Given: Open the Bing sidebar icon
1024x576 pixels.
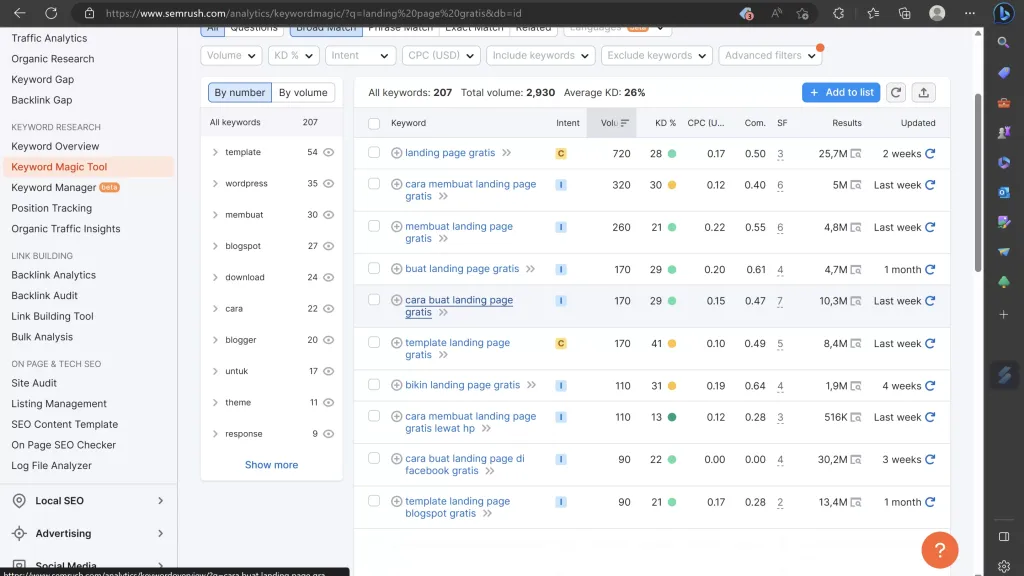Looking at the screenshot, I should coord(1004,13).
